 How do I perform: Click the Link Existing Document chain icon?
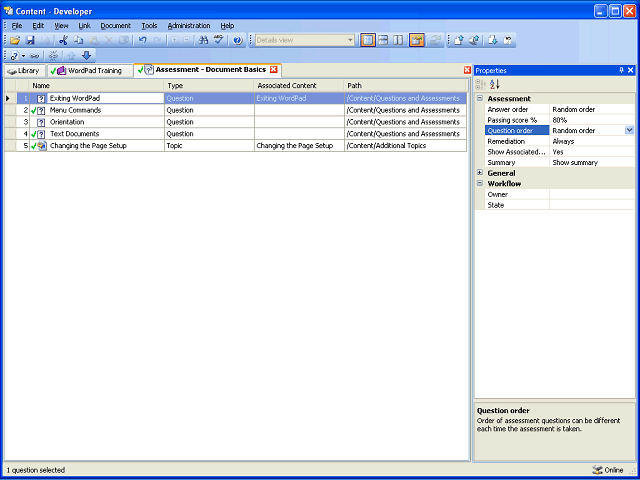34,56
